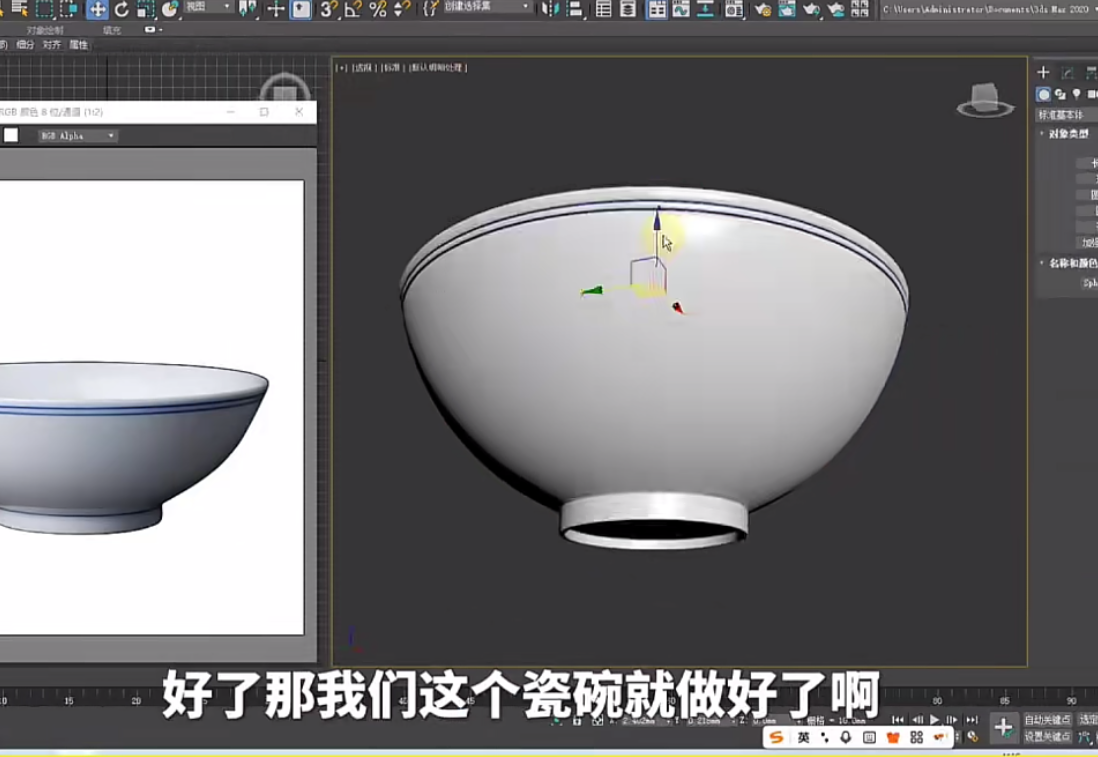Toggle Angle Snap on the toolbar
Screen dimensions: 1098x757
tap(353, 9)
